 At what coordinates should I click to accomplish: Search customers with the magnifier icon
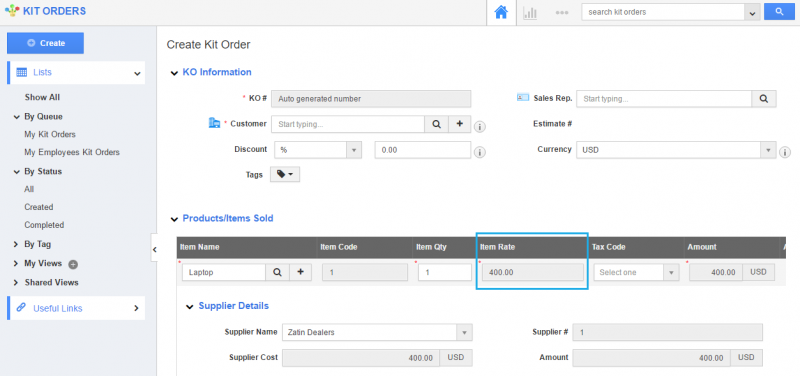(437, 124)
